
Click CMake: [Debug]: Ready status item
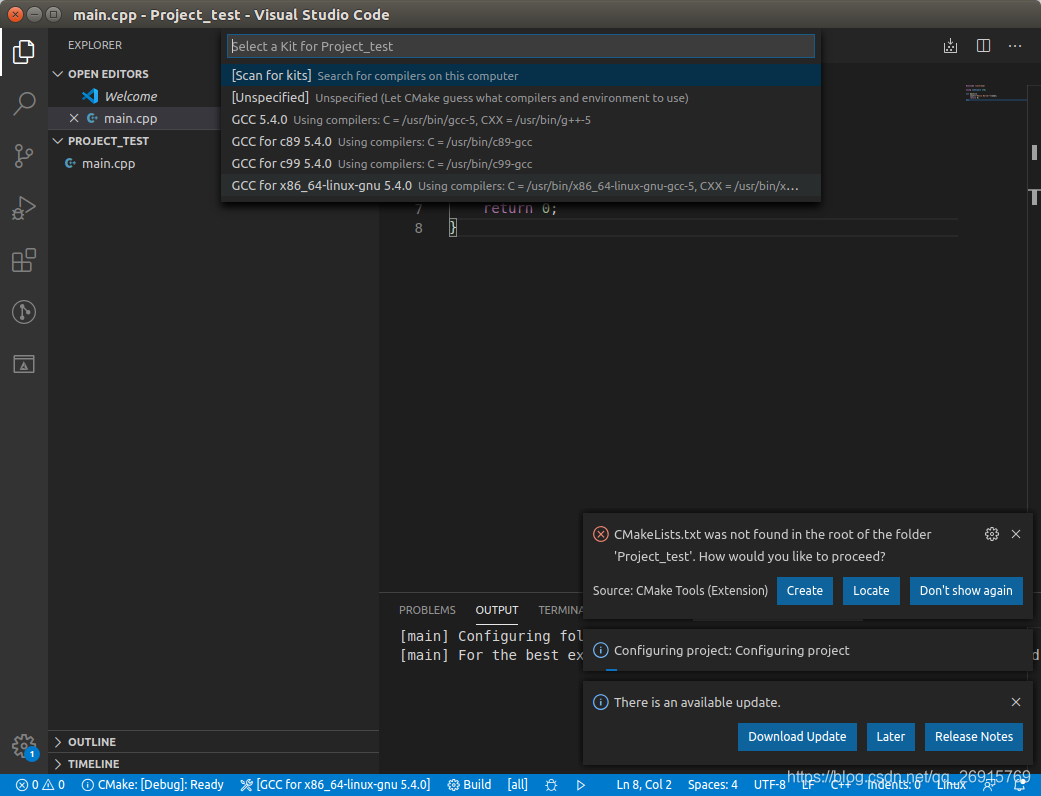153,785
